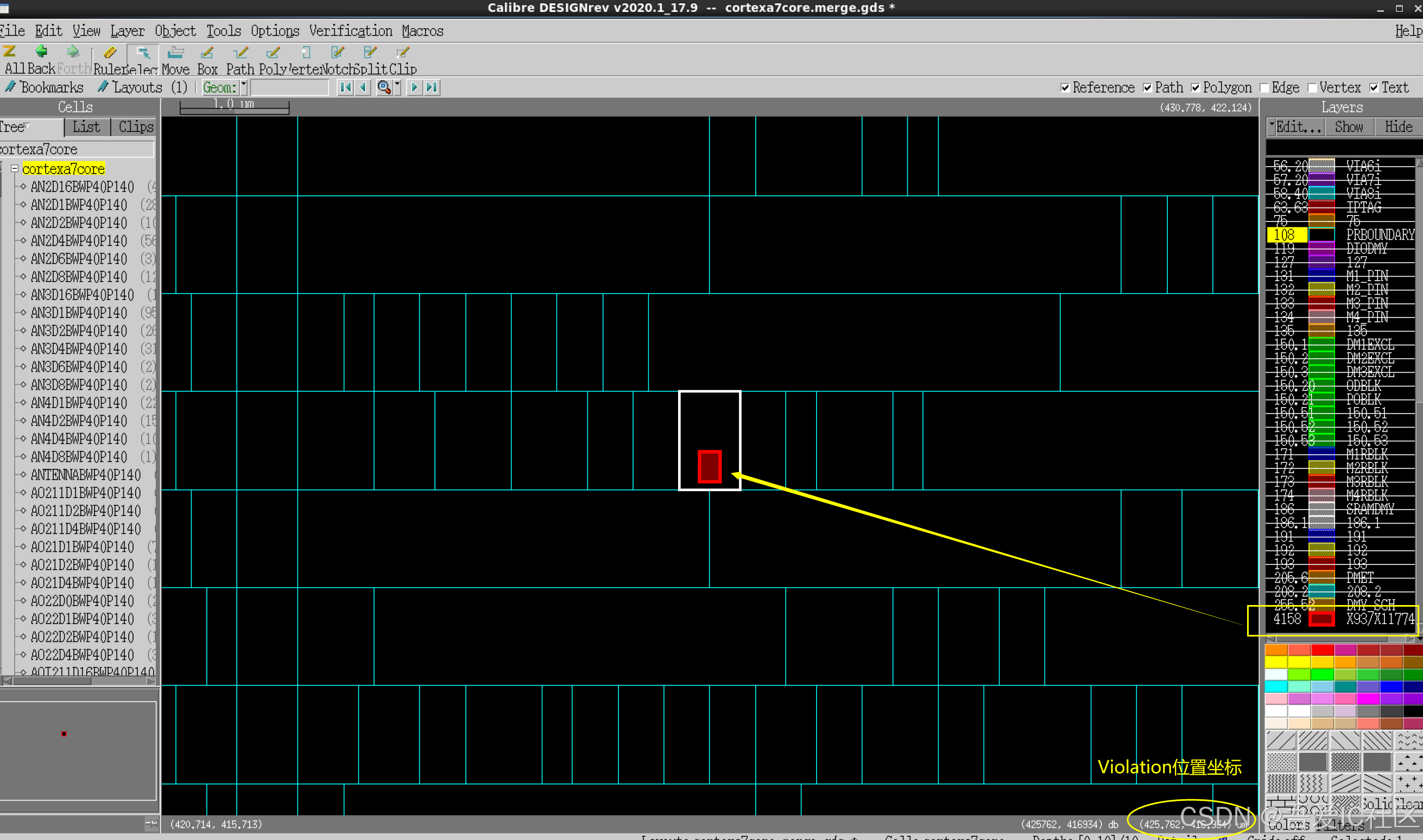The width and height of the screenshot is (1423, 840).
Task: Click the Hide layers button
Action: 1398,127
